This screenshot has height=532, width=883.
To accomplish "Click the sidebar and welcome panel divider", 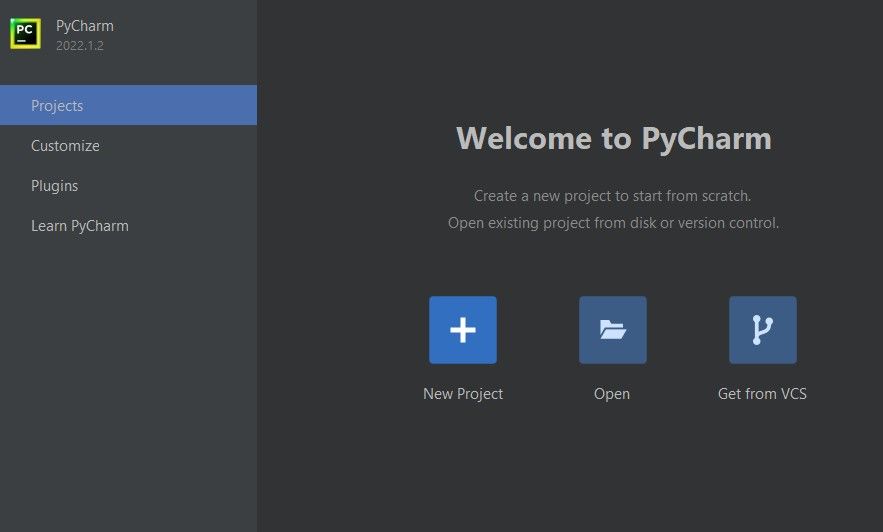I will [x=257, y=300].
